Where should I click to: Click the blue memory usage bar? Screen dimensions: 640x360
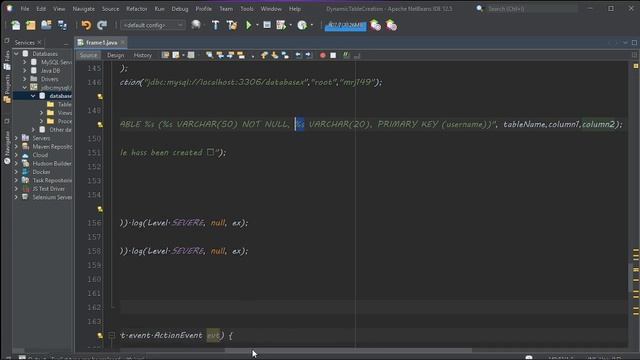tap(345, 25)
